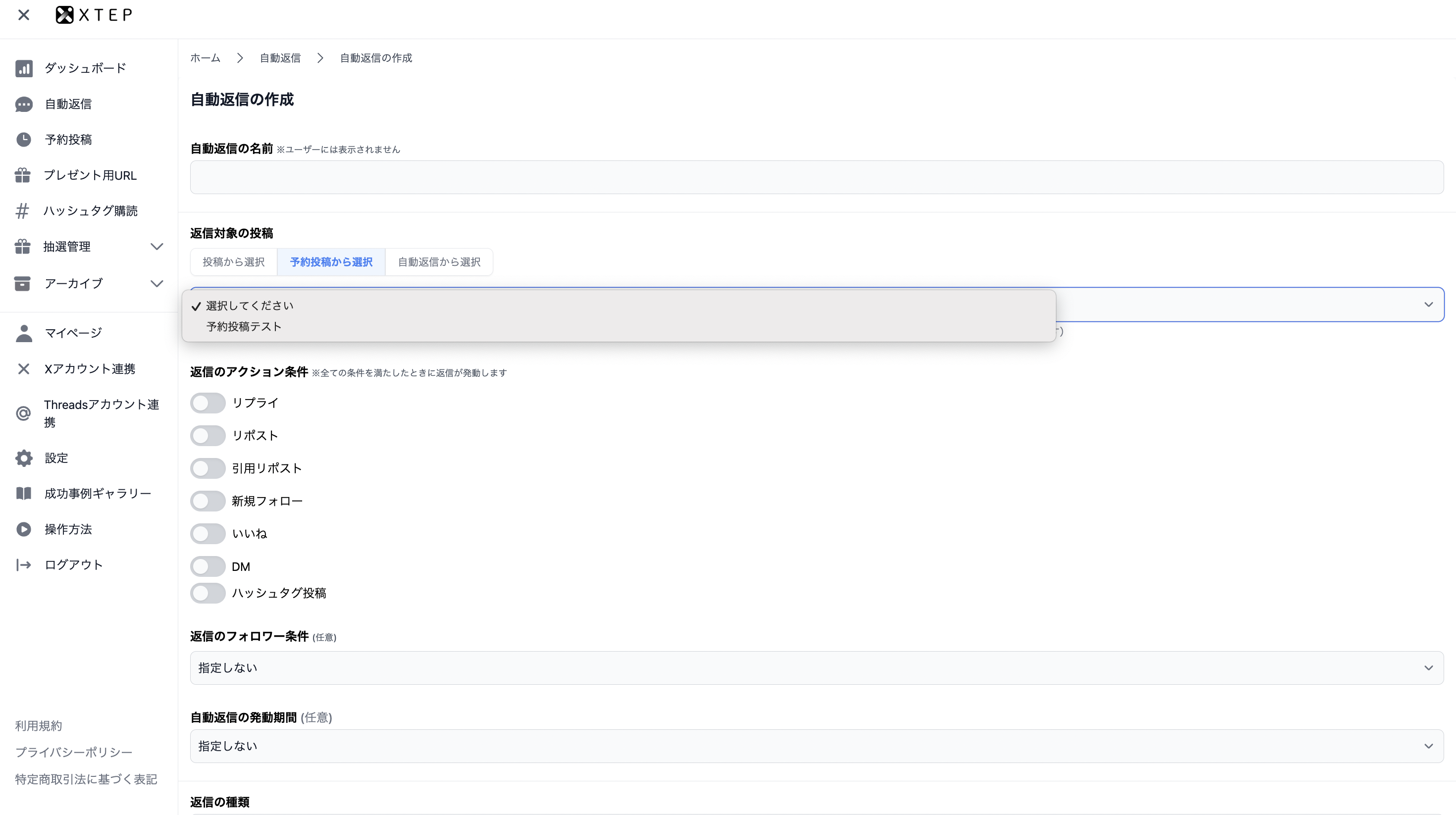新規フォローのトグルをオンにする
The height and width of the screenshot is (815, 1456).
(208, 501)
